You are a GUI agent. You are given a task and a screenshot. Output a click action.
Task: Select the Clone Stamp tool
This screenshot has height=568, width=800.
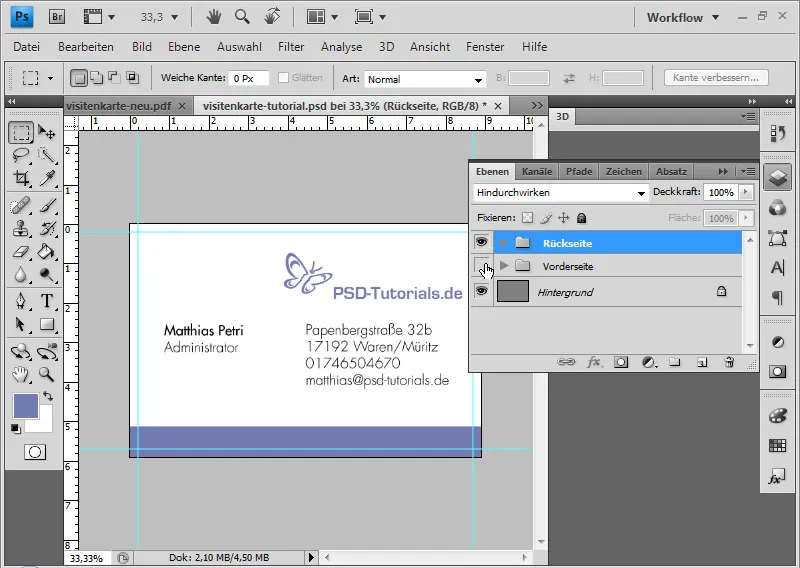[x=21, y=229]
